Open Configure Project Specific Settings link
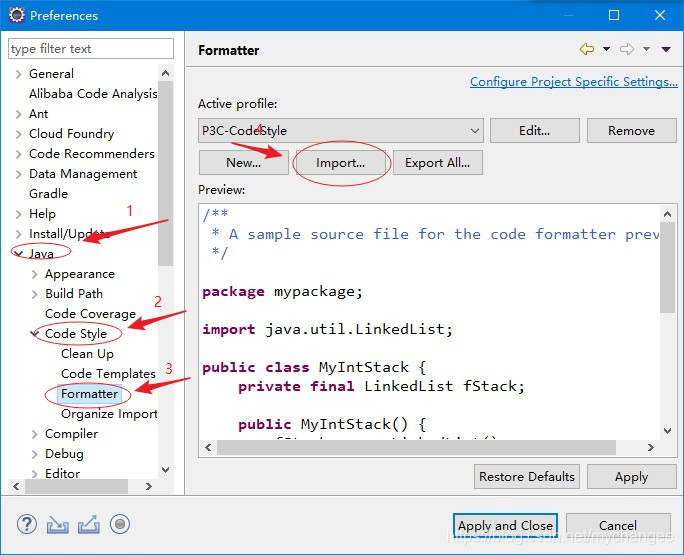Image resolution: width=684 pixels, height=555 pixels. click(573, 82)
